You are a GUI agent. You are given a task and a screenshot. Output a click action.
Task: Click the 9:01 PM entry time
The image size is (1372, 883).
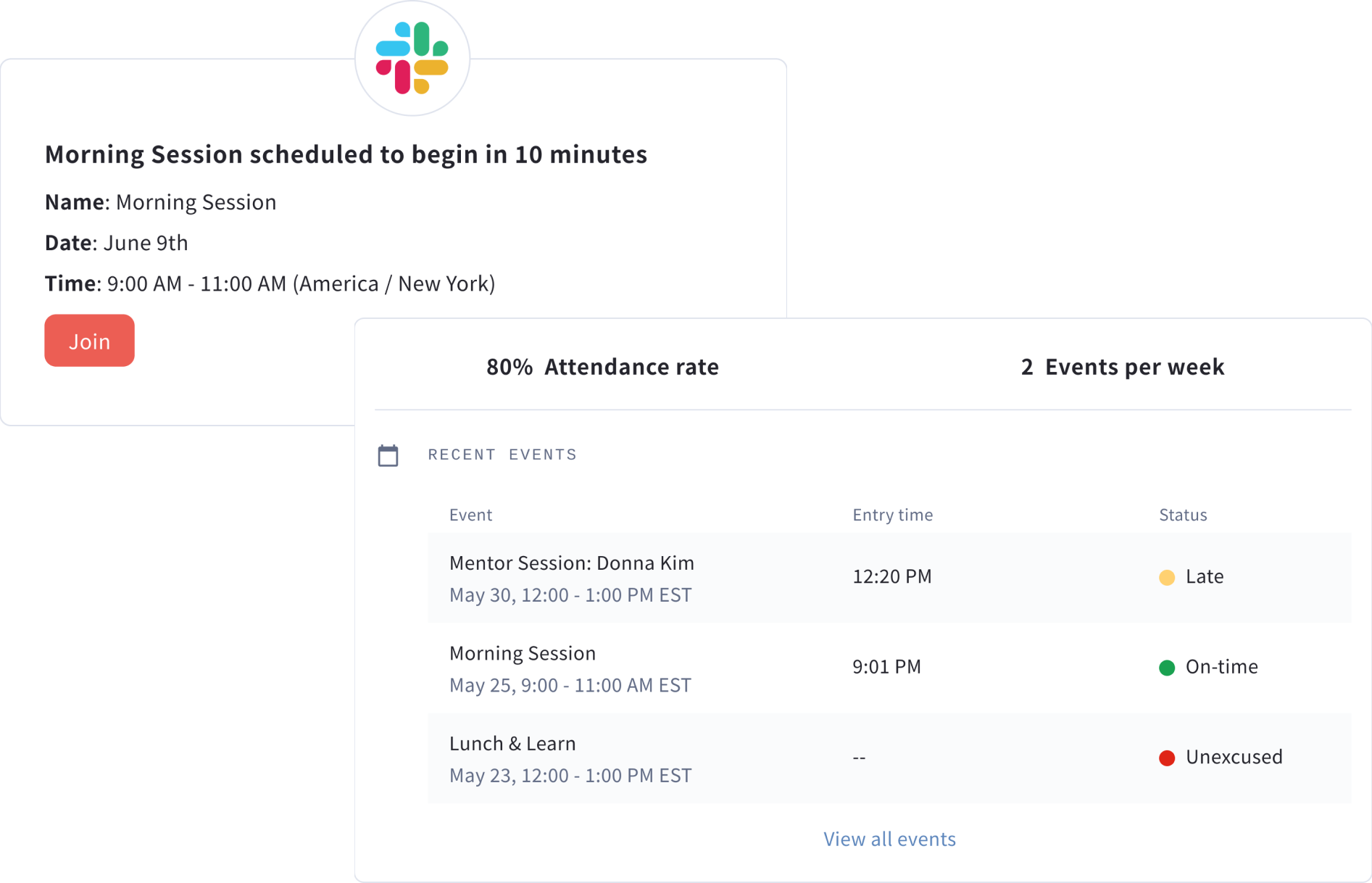coord(886,666)
